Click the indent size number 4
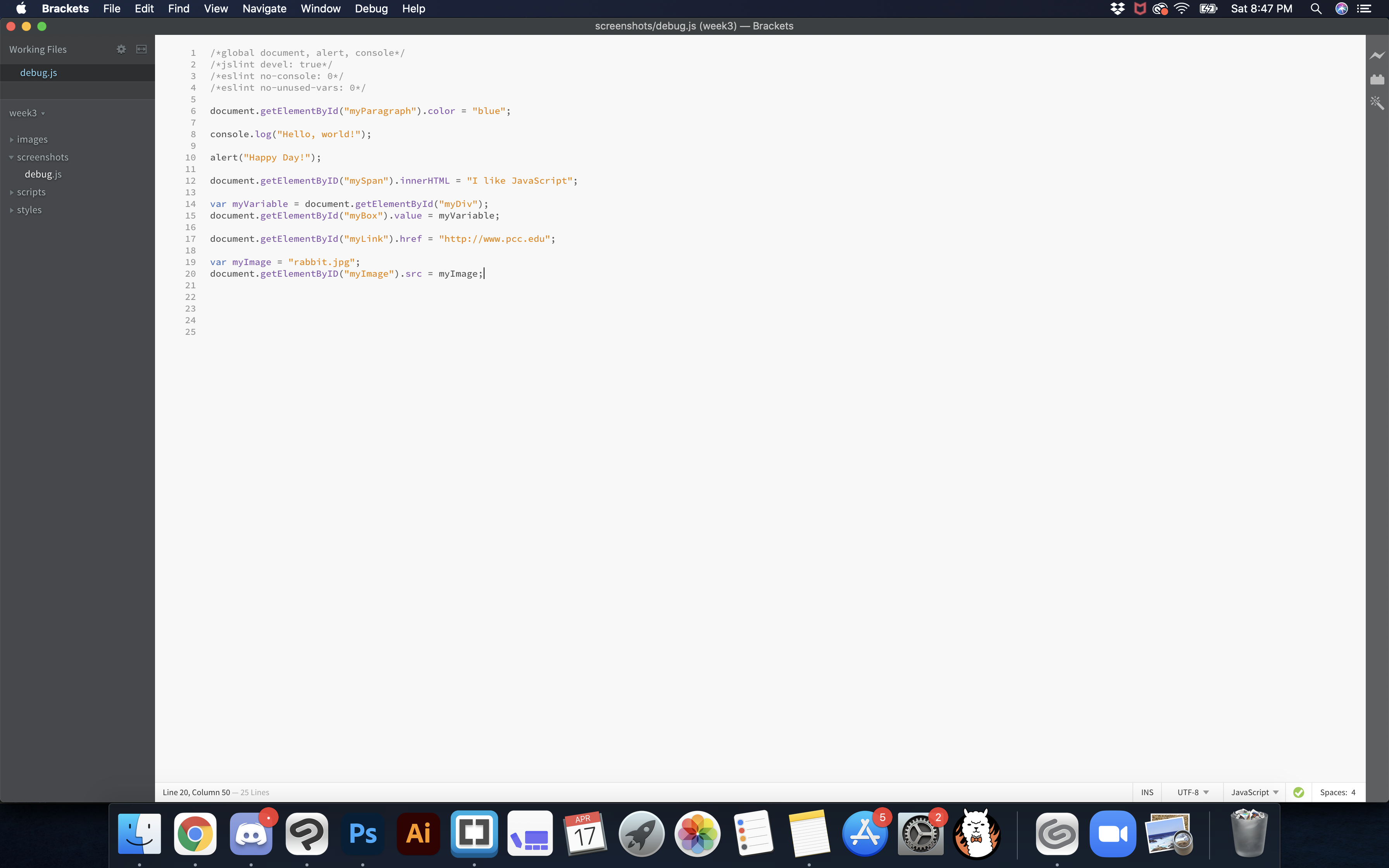This screenshot has width=1389, height=868. [x=1353, y=792]
